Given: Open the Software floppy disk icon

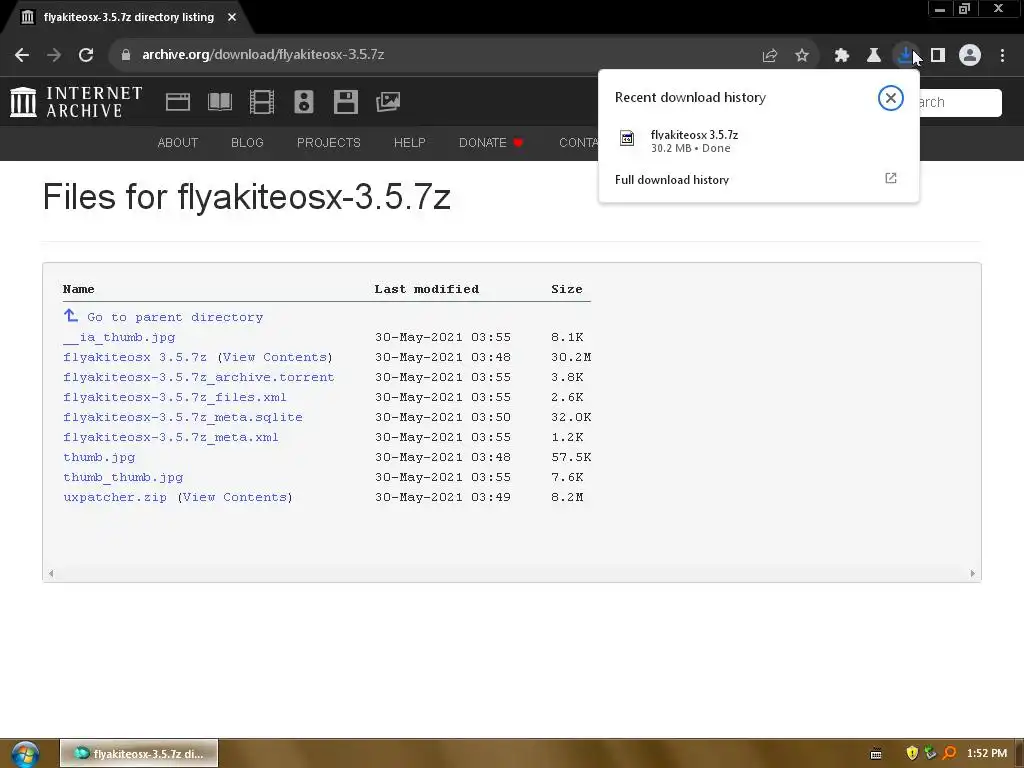Looking at the screenshot, I should tap(345, 102).
